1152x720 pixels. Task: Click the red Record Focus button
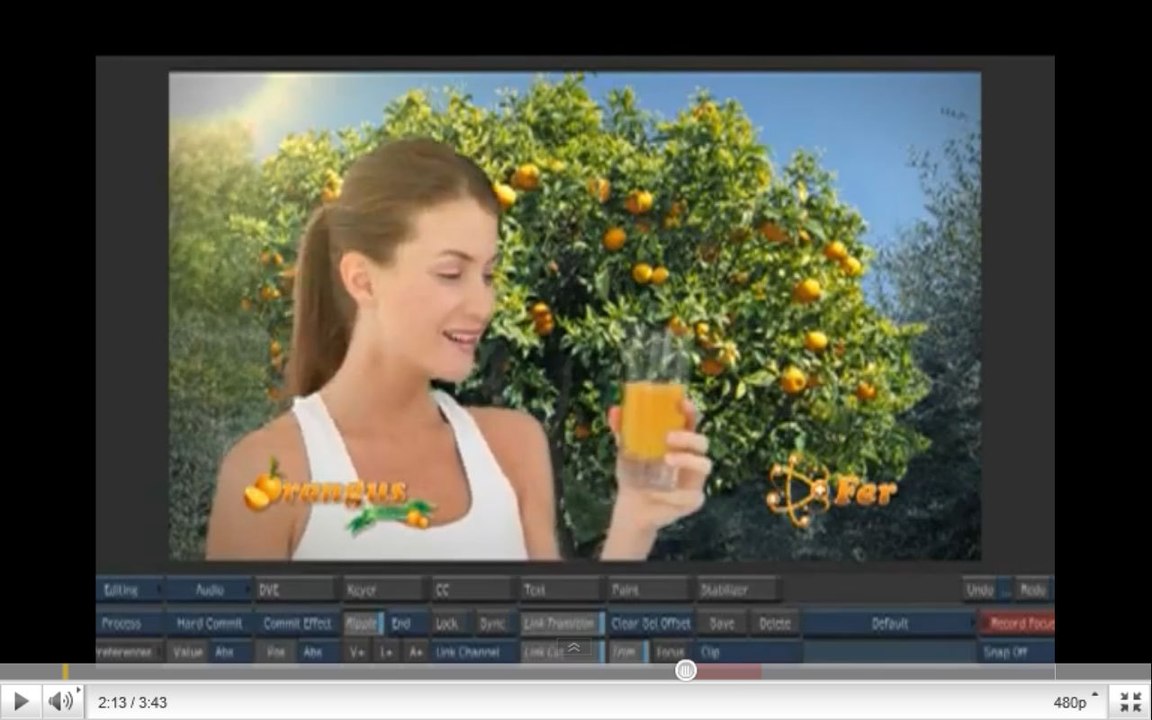(x=1018, y=623)
